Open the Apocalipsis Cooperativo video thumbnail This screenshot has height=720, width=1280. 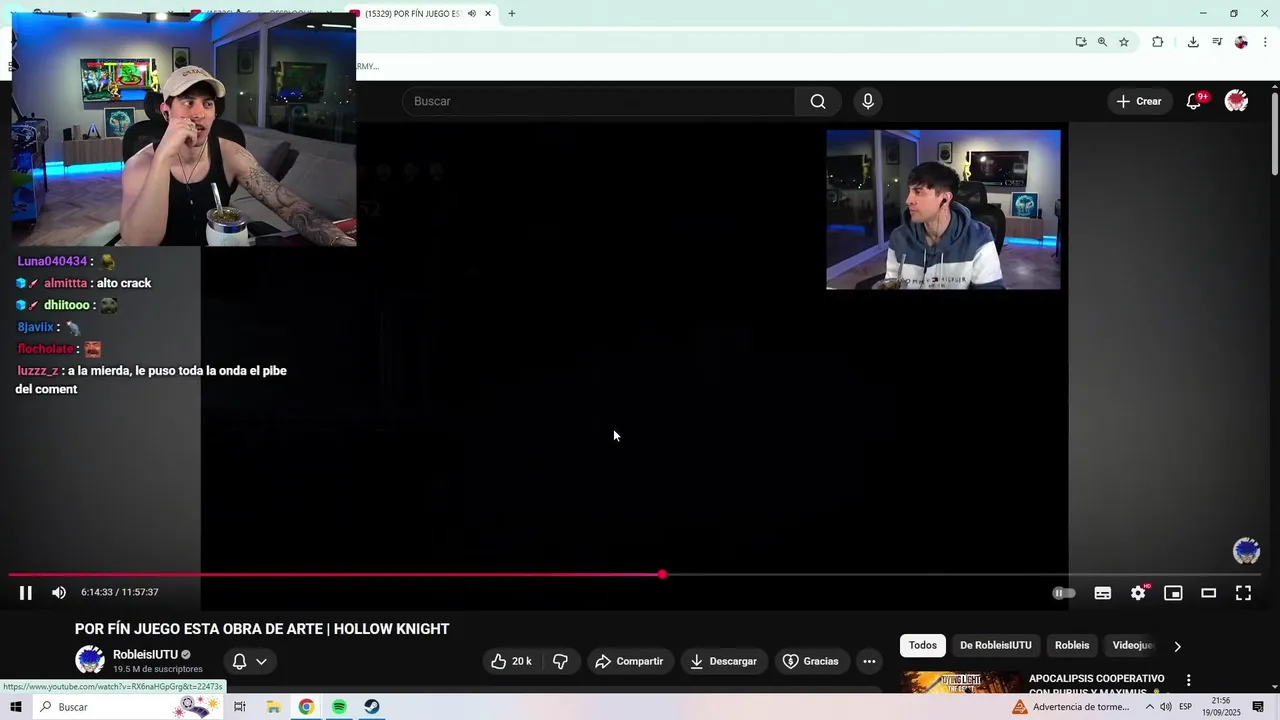click(960, 682)
